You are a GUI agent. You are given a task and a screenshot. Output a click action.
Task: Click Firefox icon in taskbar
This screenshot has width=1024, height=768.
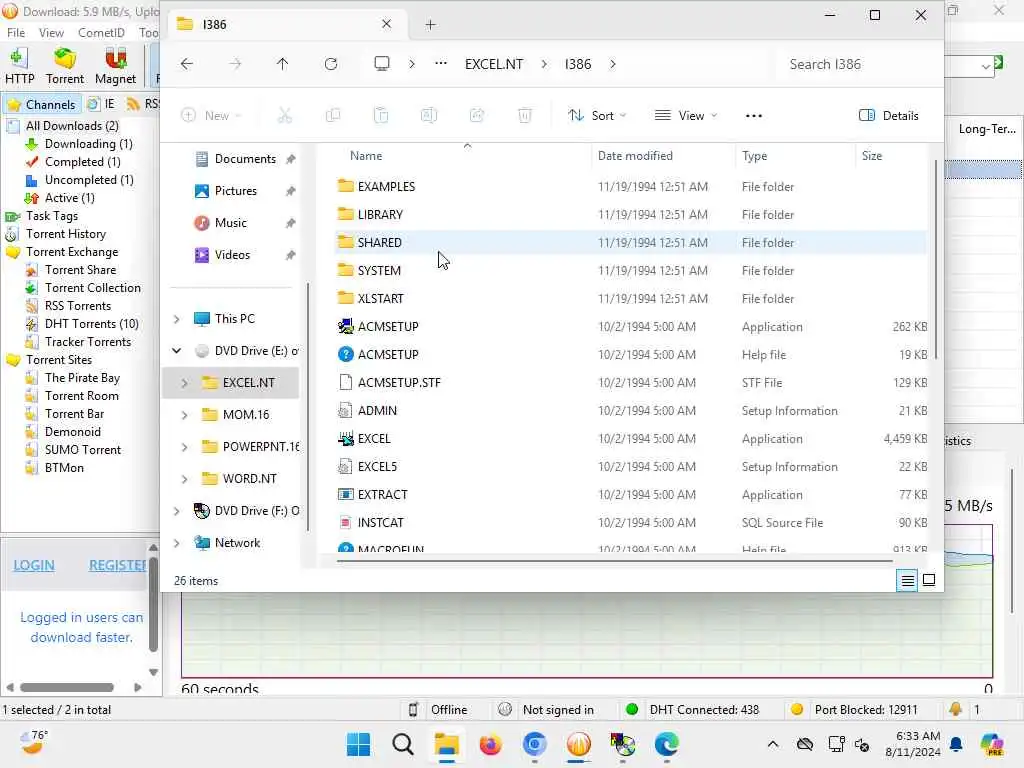click(490, 744)
